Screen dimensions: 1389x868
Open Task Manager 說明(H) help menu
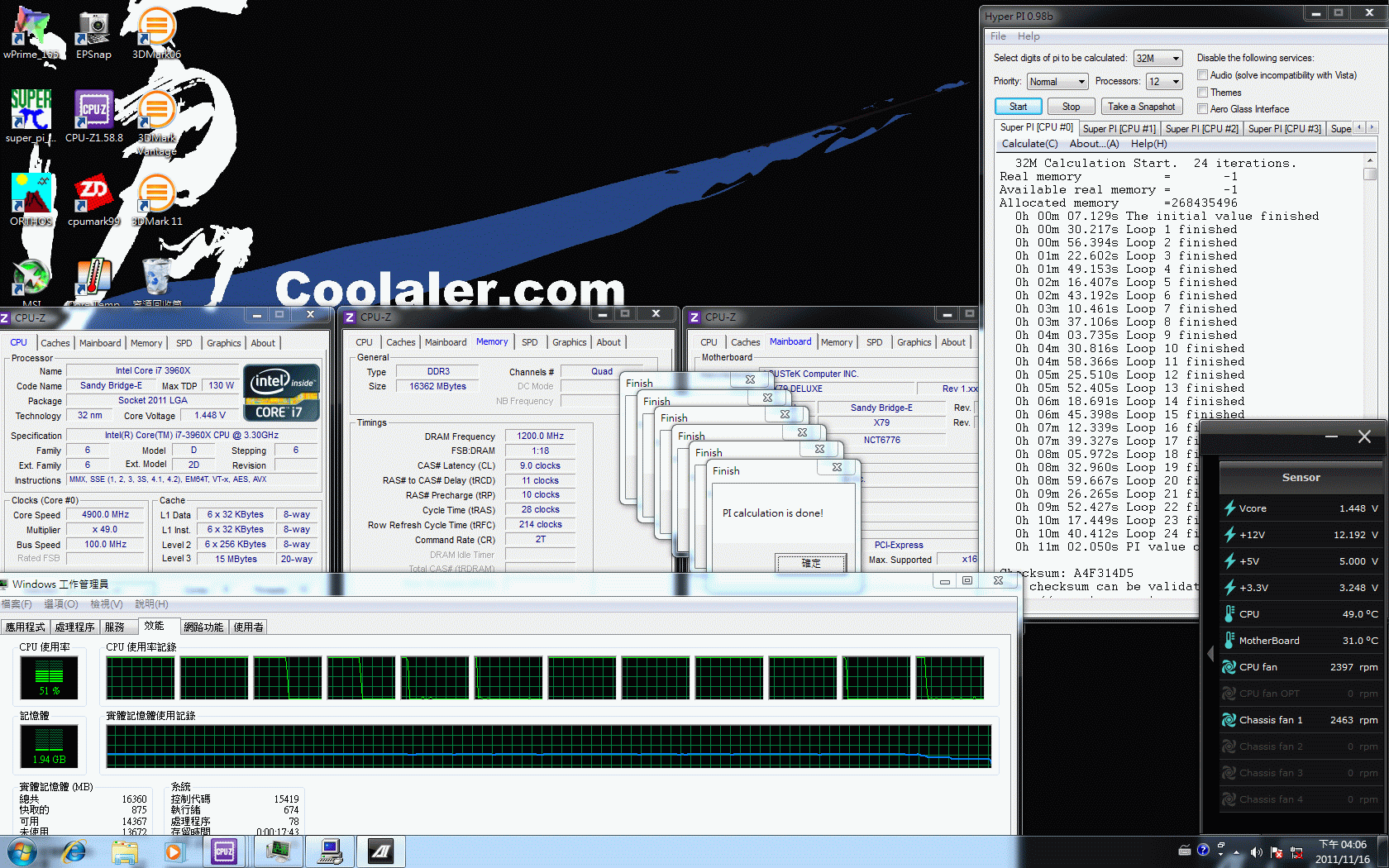(x=151, y=604)
